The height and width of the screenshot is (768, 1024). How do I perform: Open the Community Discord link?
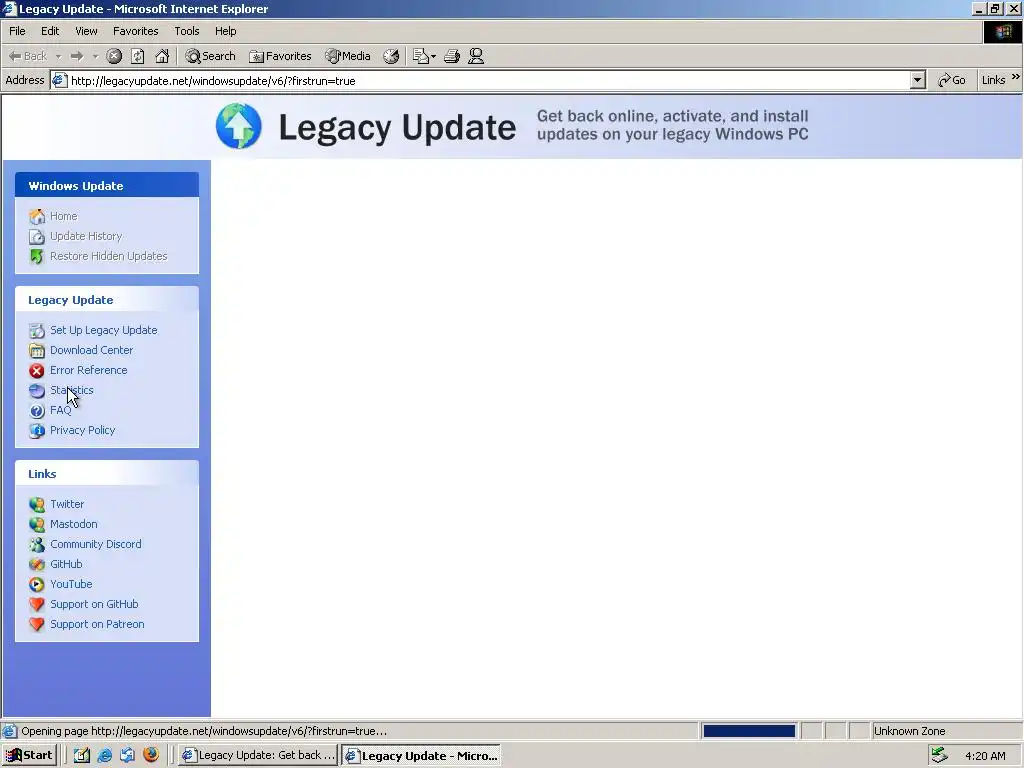tap(96, 544)
